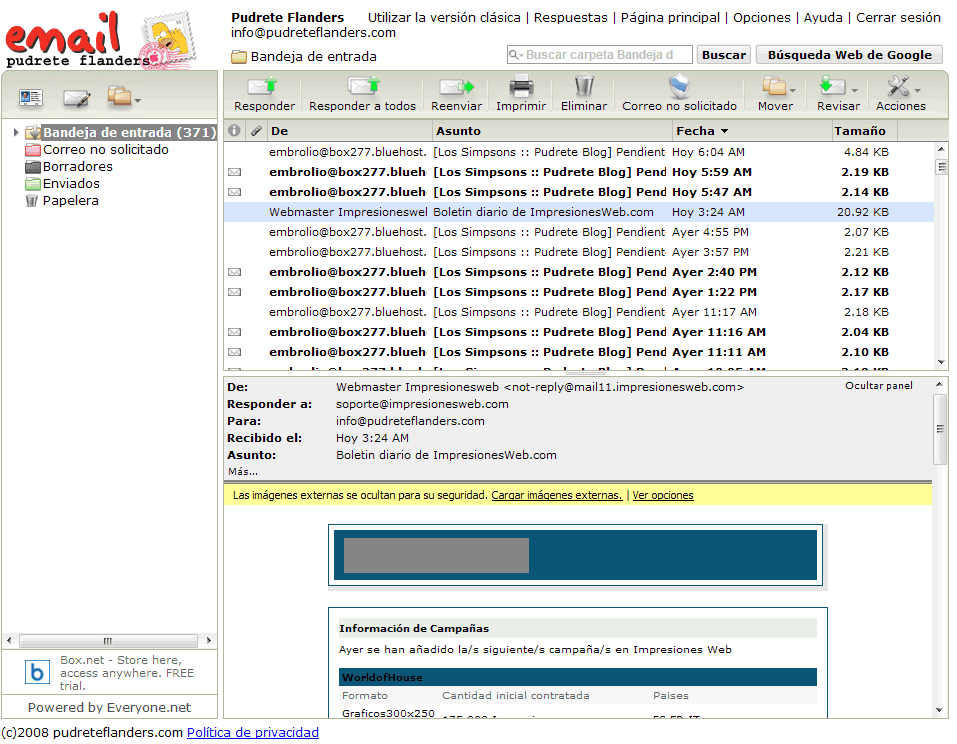Screen dimensions: 957x744
Task: Open the embrolio message from Hoy 6:04 AM
Action: pos(579,152)
